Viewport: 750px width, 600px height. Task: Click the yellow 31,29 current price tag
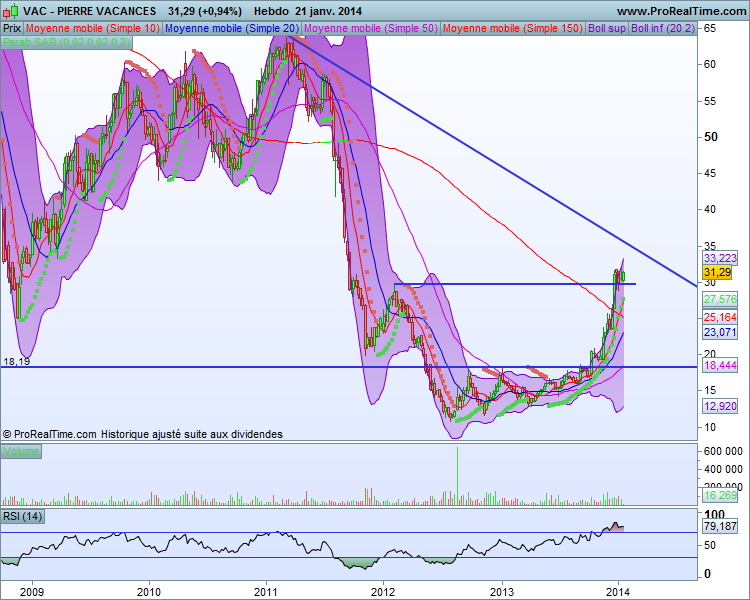pyautogui.click(x=717, y=272)
